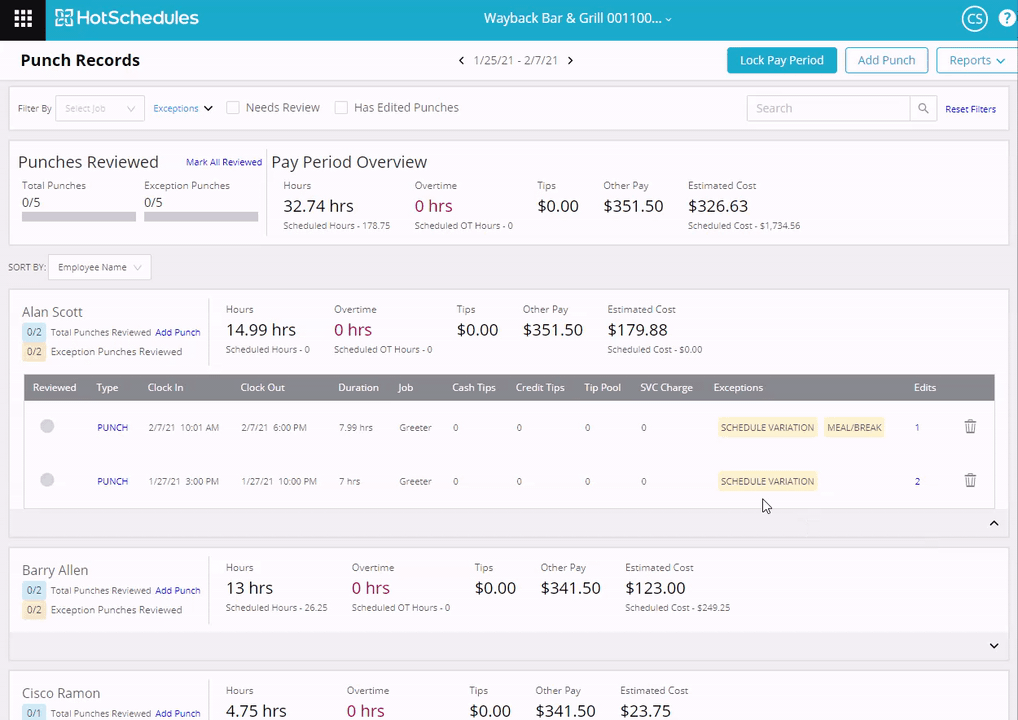Click the Lock Pay Period button
This screenshot has width=1018, height=720.
click(781, 61)
